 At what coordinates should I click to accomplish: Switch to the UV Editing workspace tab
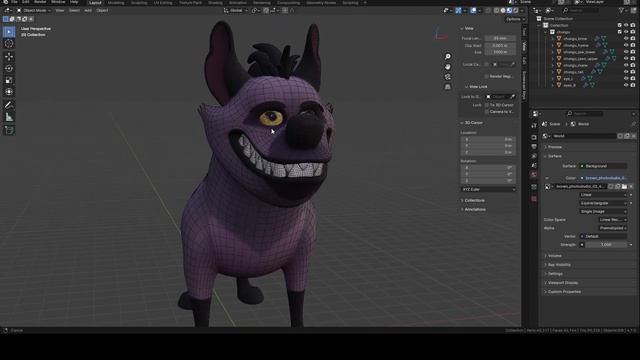point(163,3)
